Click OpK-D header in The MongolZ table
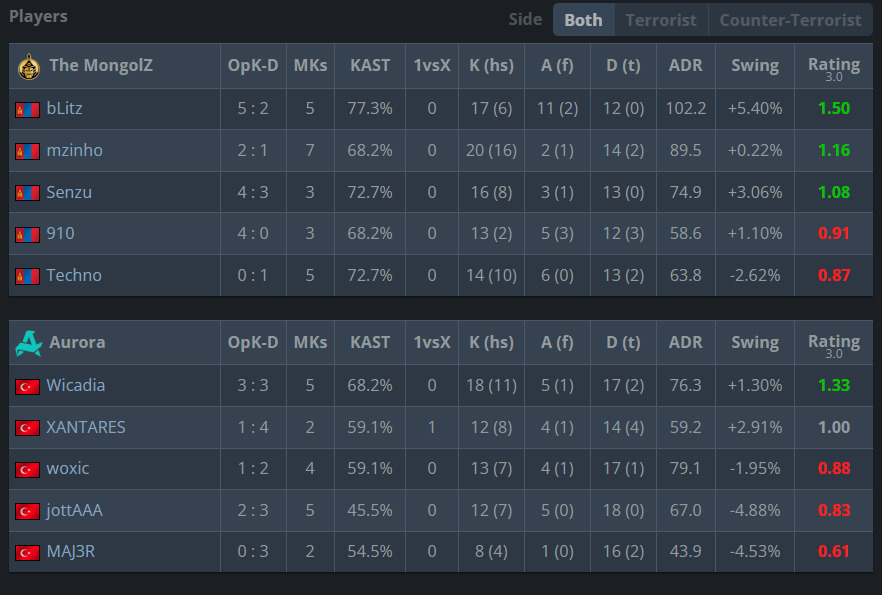Image resolution: width=882 pixels, height=595 pixels. [x=253, y=65]
